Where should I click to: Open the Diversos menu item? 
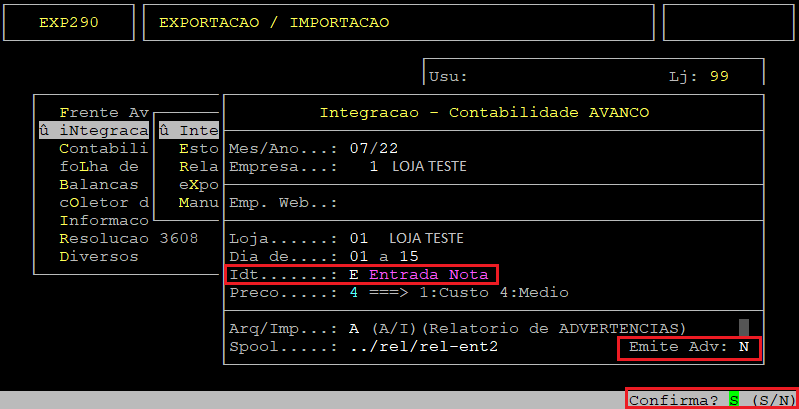(x=99, y=256)
